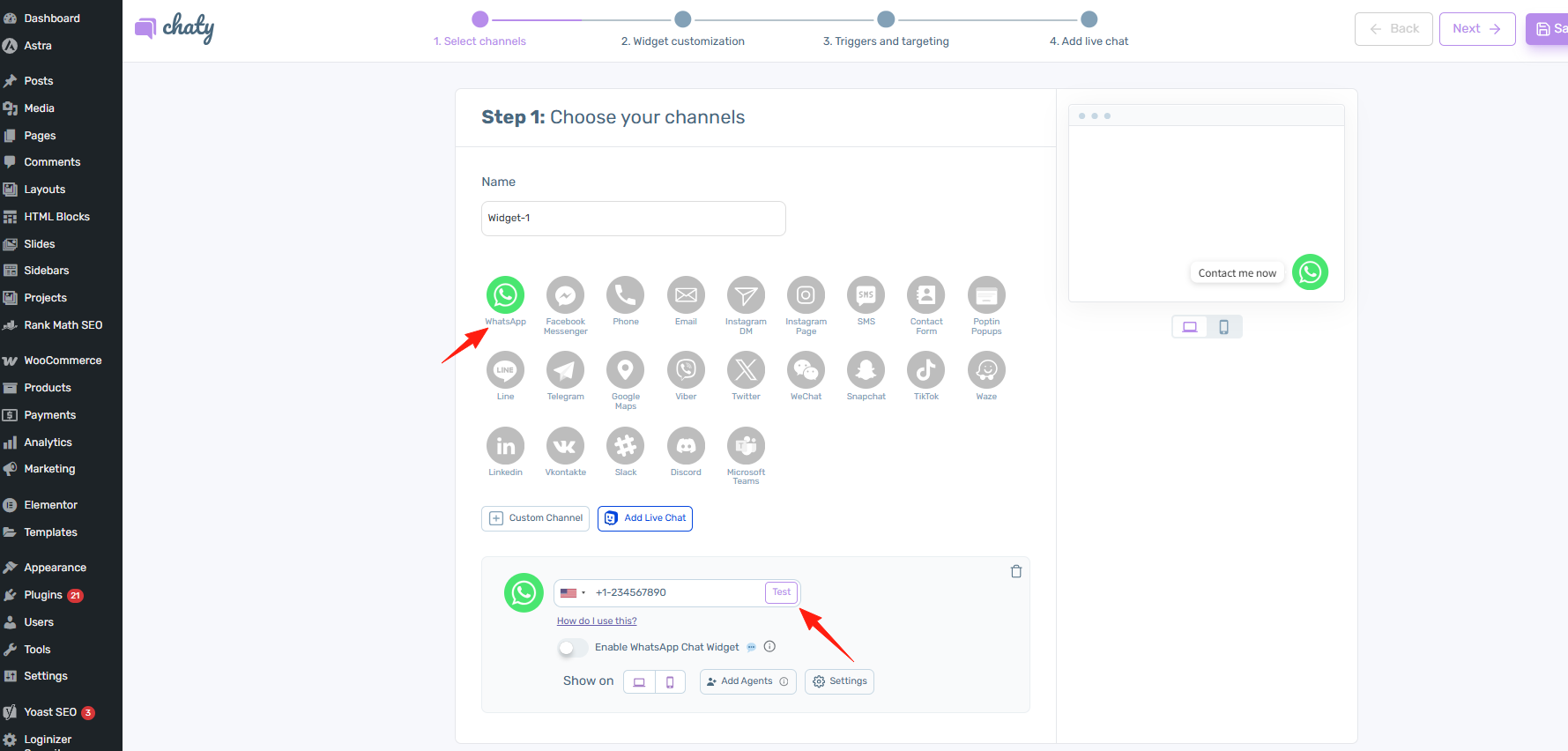Open the "How do I use this?" link
Image resolution: width=1568 pixels, height=751 pixels.
pyautogui.click(x=597, y=621)
